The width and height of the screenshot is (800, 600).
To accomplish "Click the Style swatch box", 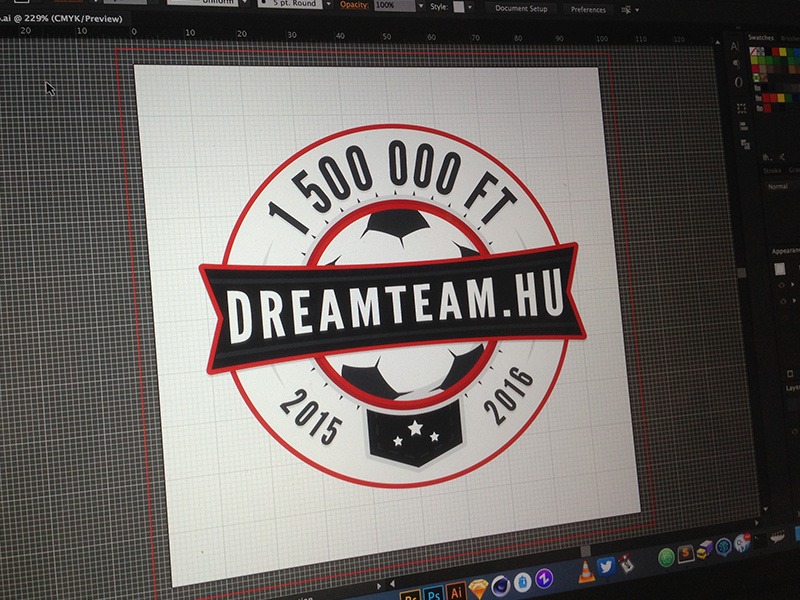I will click(459, 7).
